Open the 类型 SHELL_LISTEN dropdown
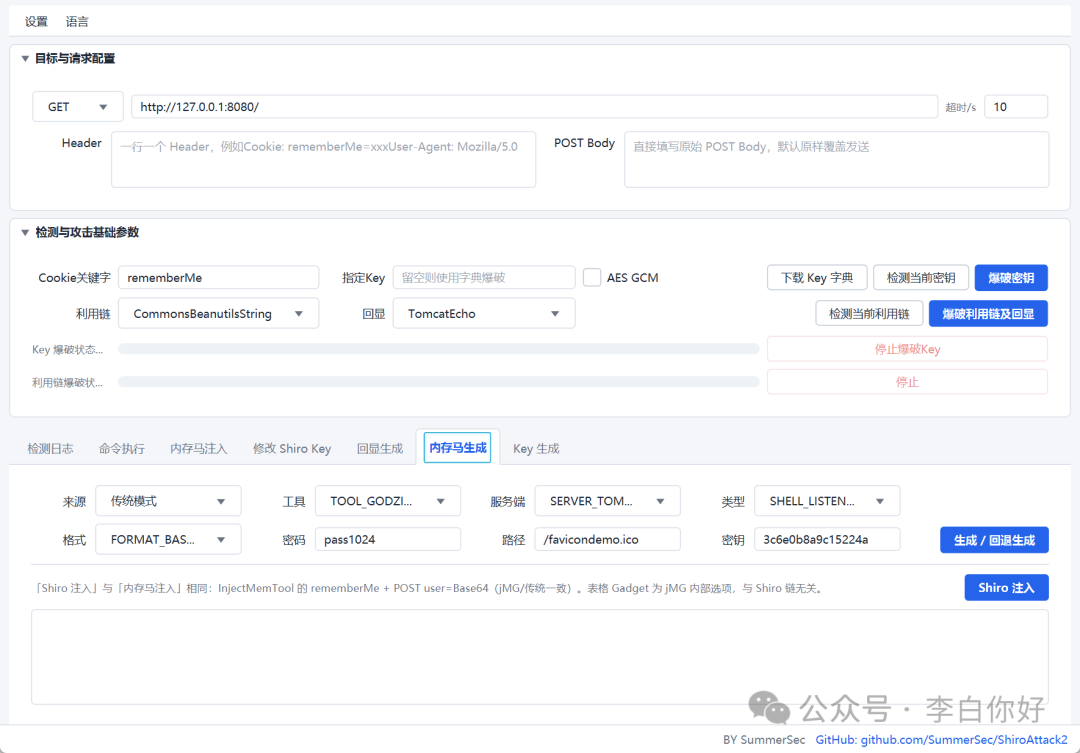Viewport: 1080px width, 753px height. [827, 501]
